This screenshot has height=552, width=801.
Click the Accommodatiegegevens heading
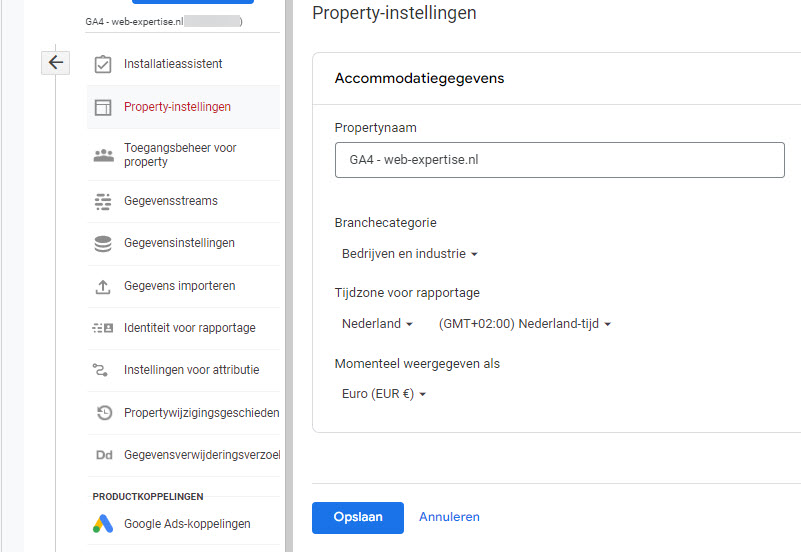[x=419, y=78]
